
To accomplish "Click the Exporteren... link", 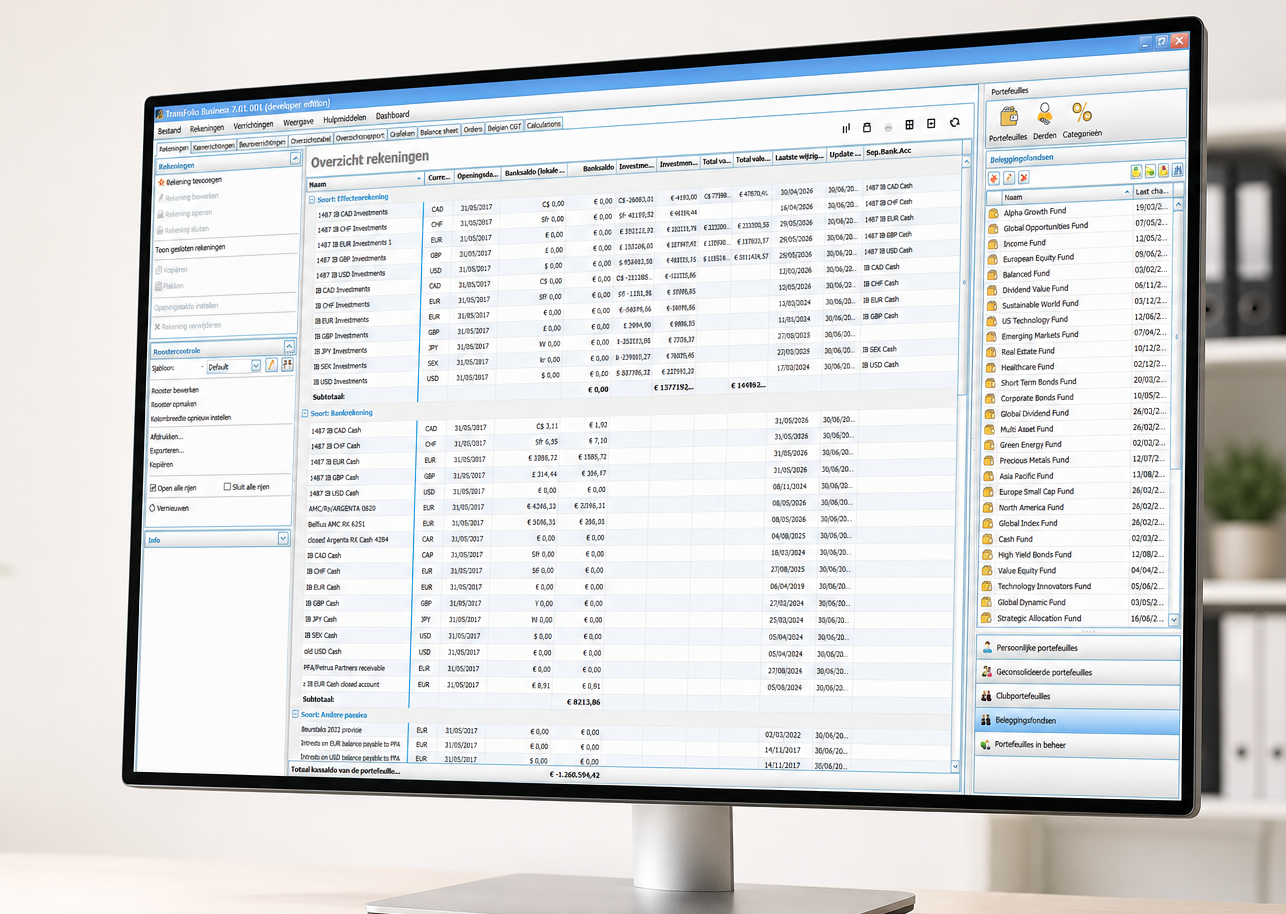I will click(x=167, y=451).
